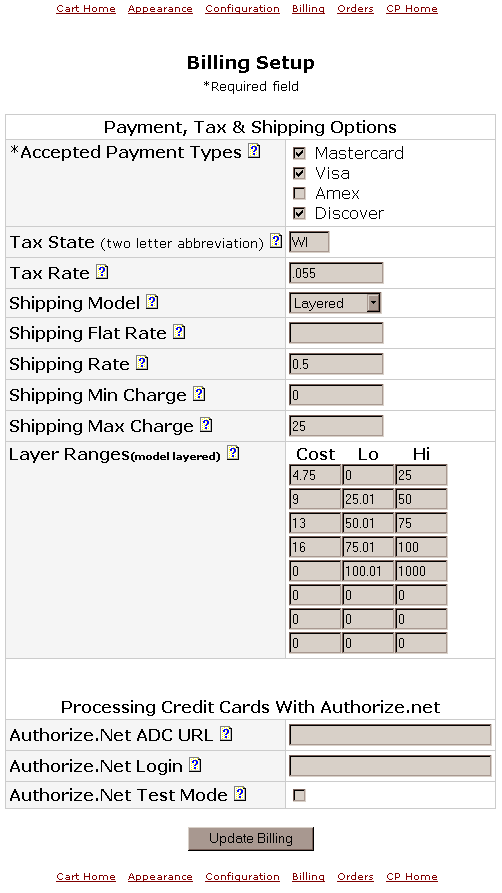Focus the Tax Rate input field
Viewport: 502px width, 893px height.
pos(336,273)
